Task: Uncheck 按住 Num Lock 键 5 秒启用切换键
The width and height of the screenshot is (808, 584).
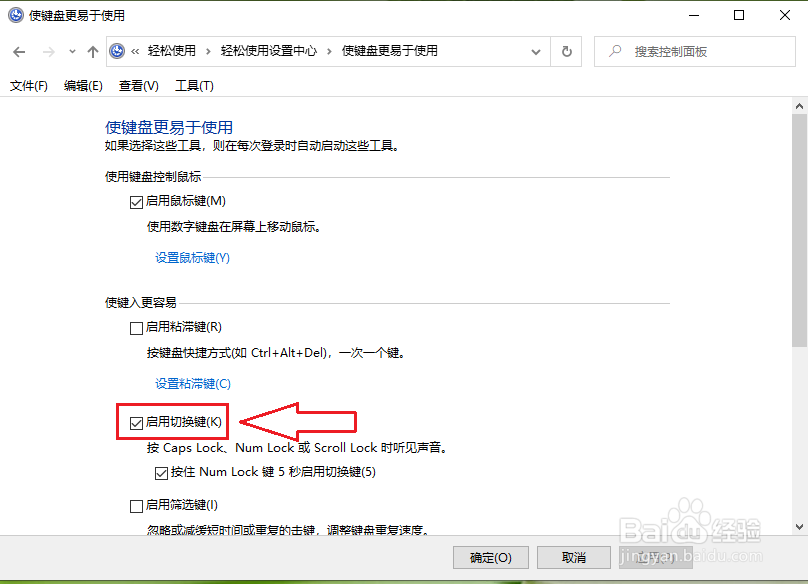Action: pos(161,472)
